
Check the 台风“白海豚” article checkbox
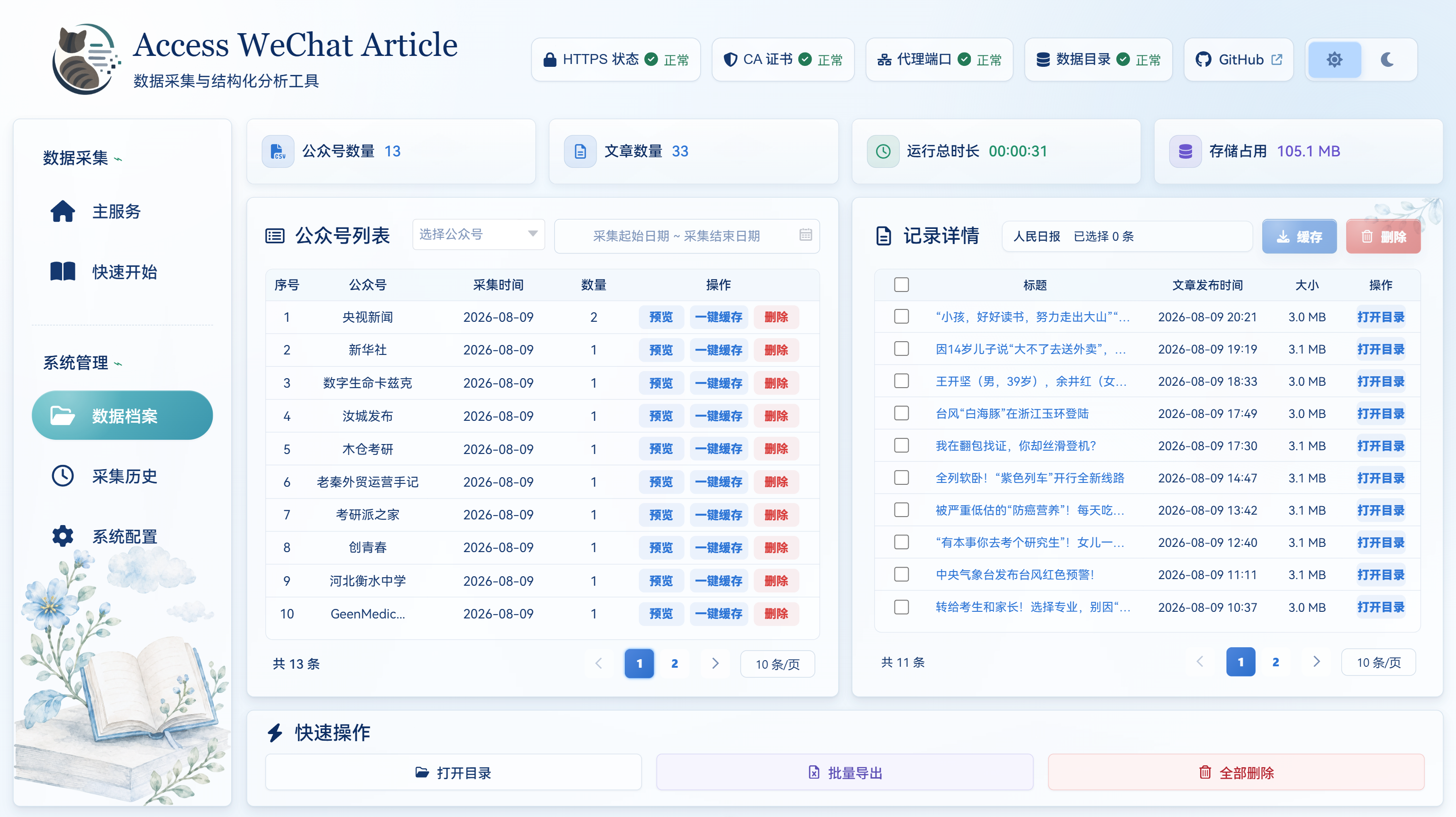pyautogui.click(x=902, y=413)
